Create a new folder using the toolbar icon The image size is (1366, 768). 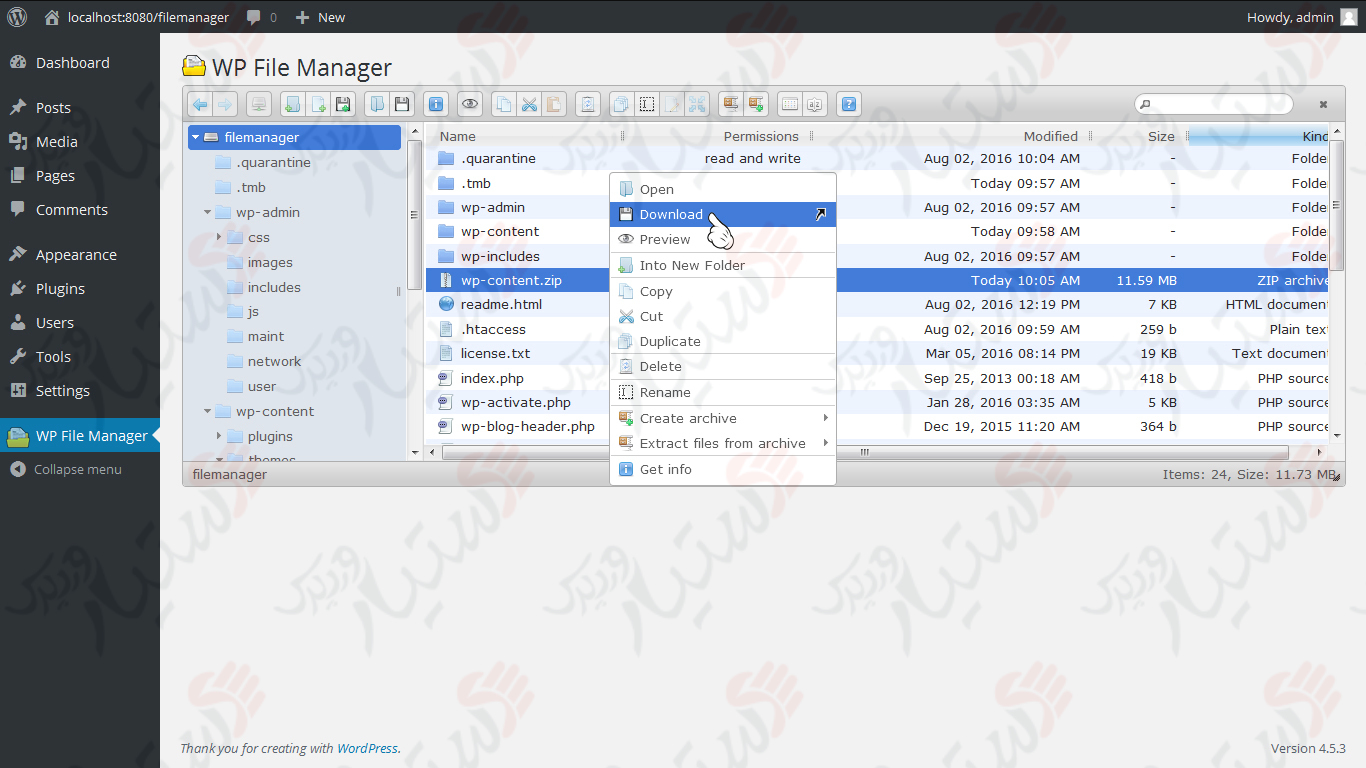pyautogui.click(x=291, y=104)
